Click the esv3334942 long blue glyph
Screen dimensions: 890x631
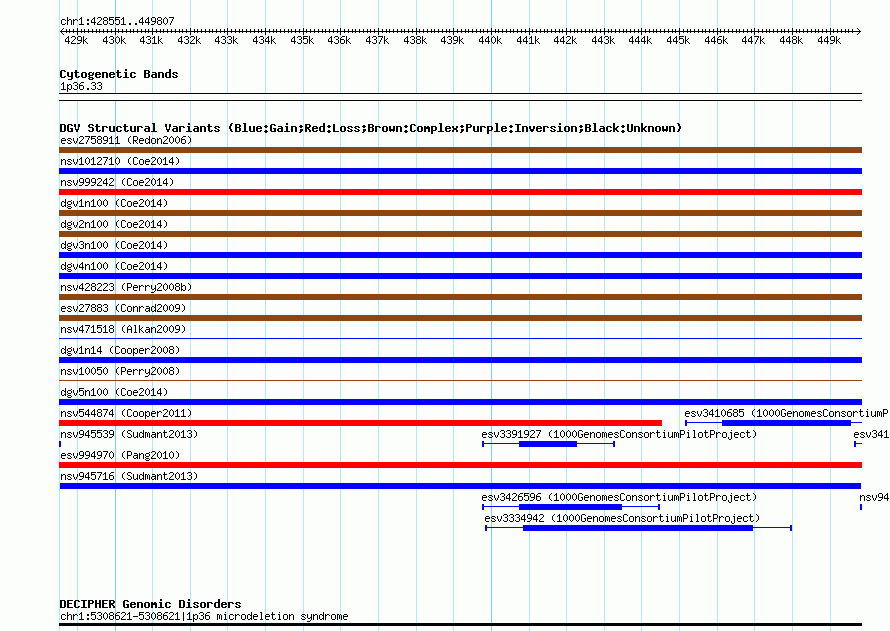[x=639, y=528]
